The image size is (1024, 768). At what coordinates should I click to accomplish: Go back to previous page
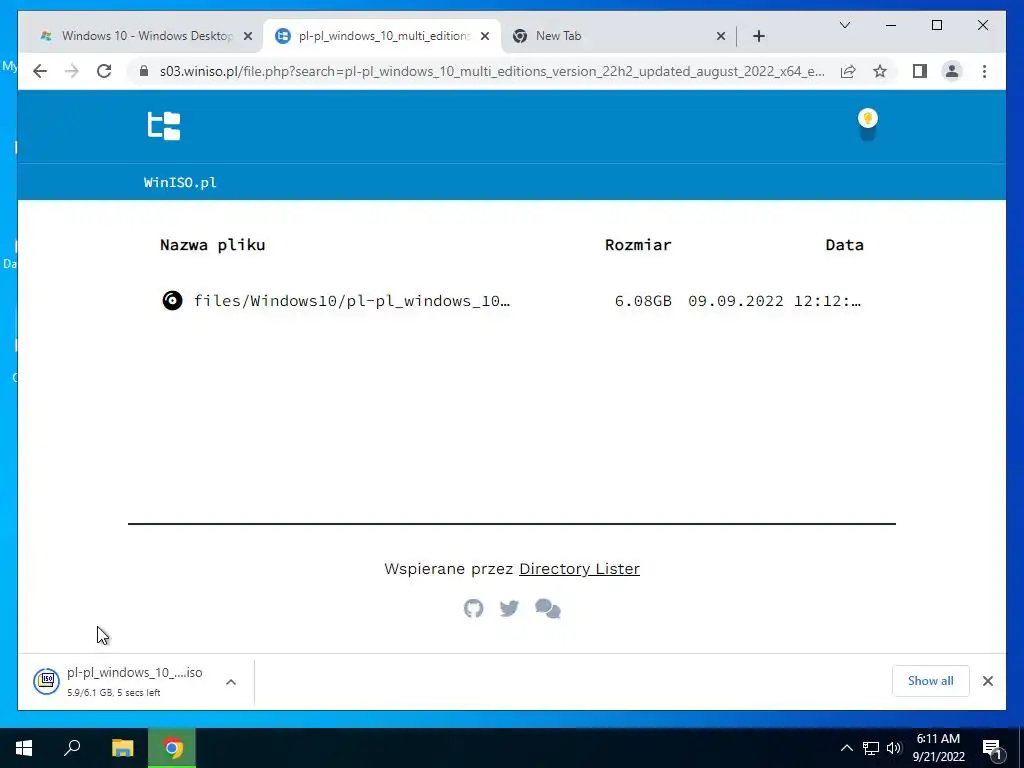tap(40, 71)
